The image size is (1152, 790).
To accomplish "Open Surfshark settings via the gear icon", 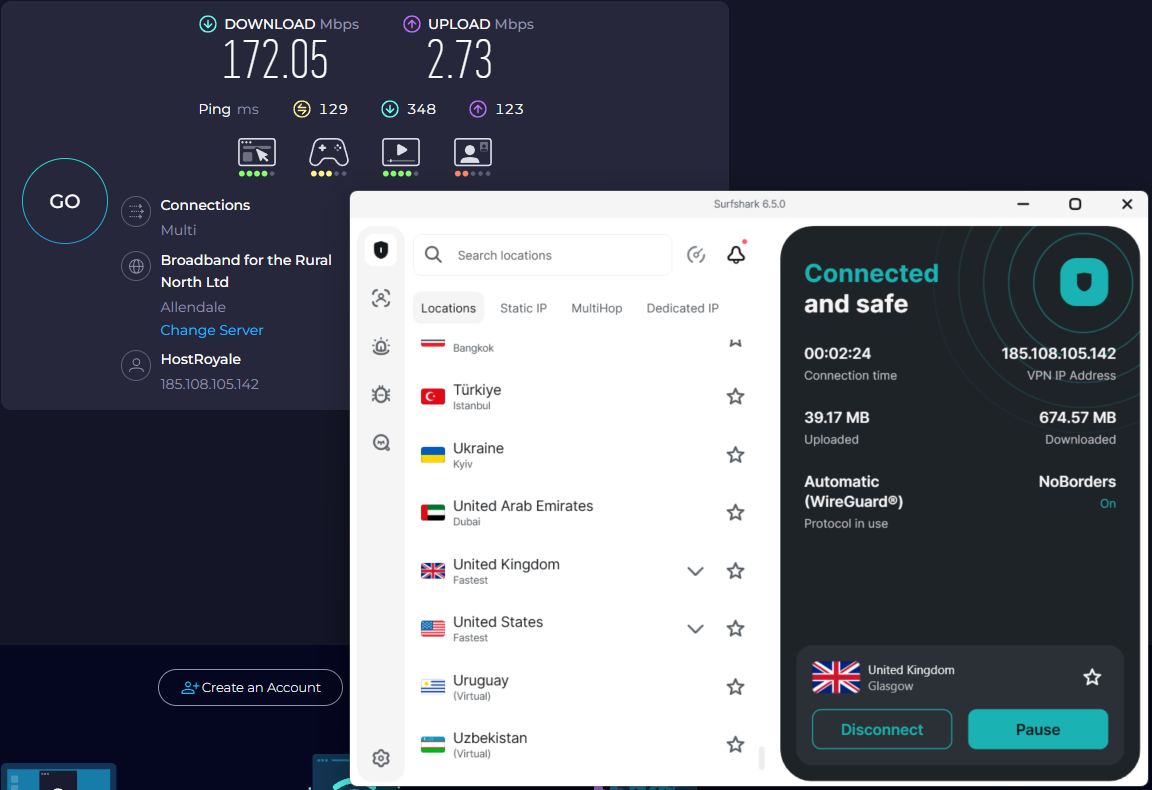I will click(381, 758).
